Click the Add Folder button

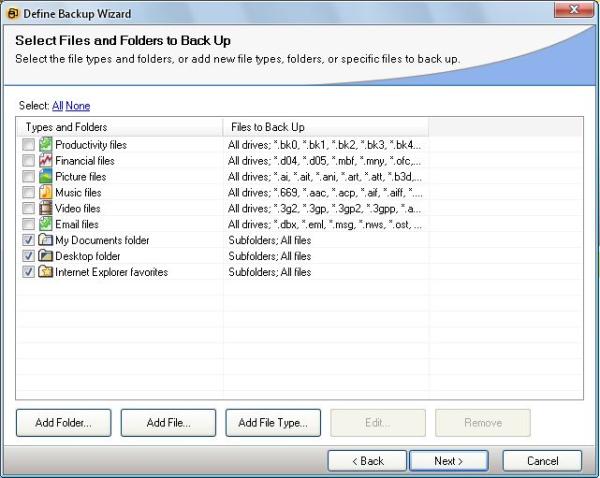[64, 423]
